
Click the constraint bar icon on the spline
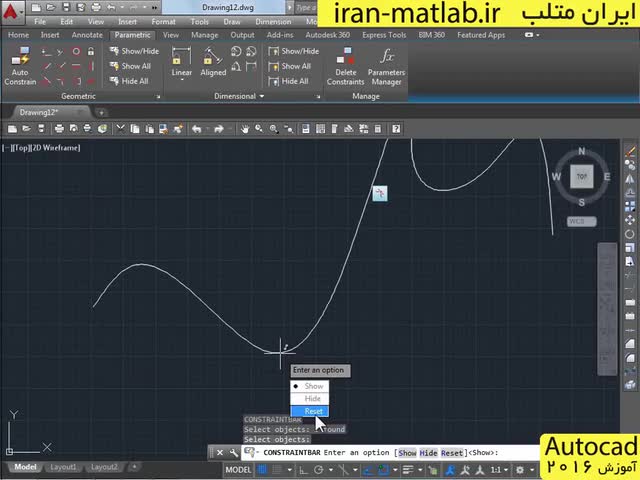pyautogui.click(x=380, y=193)
